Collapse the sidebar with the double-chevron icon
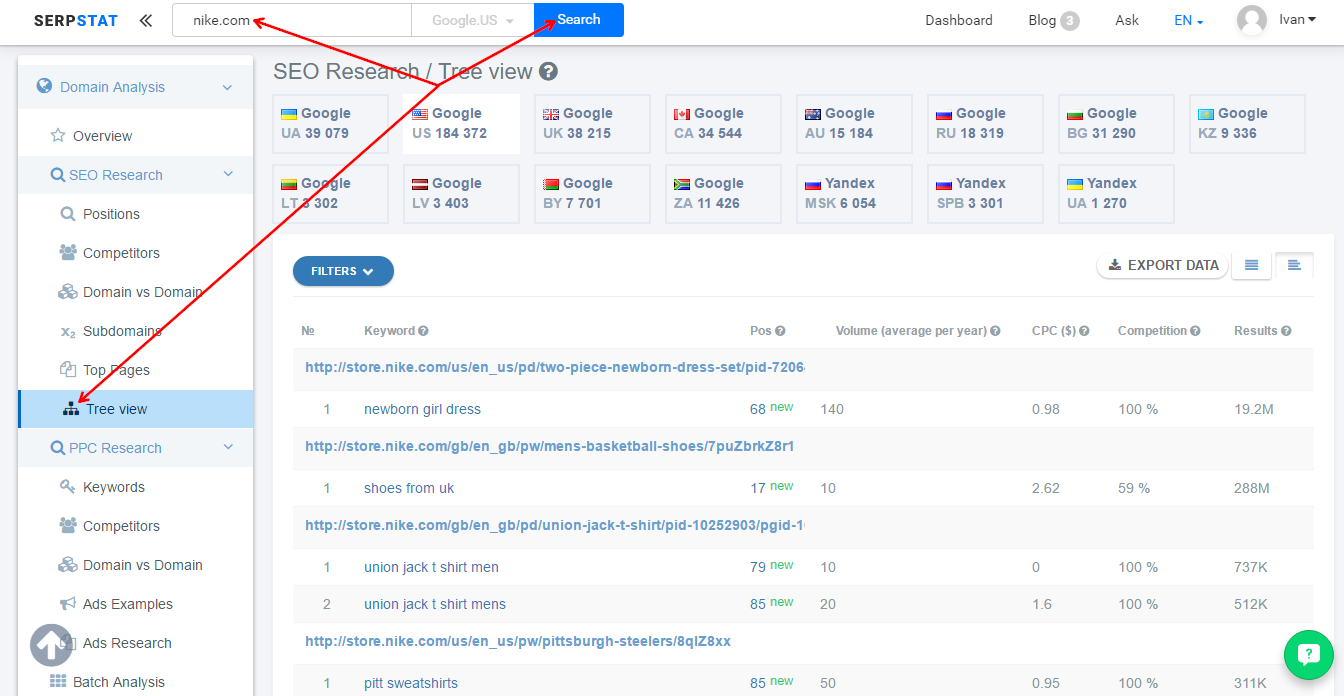 coord(146,20)
